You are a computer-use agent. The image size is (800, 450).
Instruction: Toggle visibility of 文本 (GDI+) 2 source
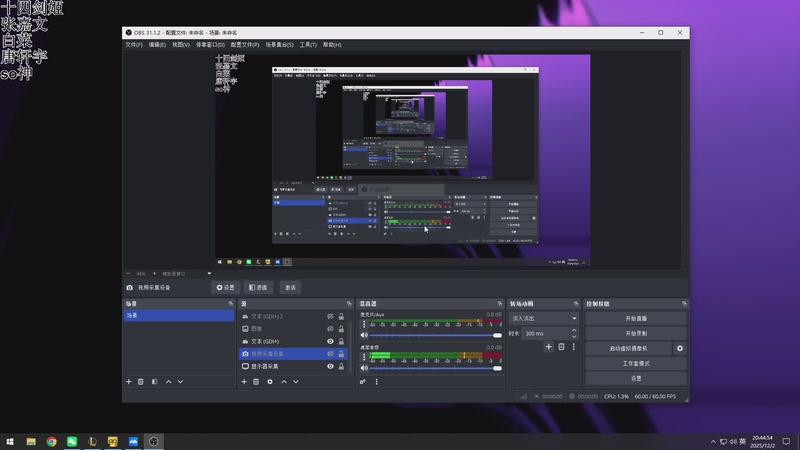(x=330, y=316)
